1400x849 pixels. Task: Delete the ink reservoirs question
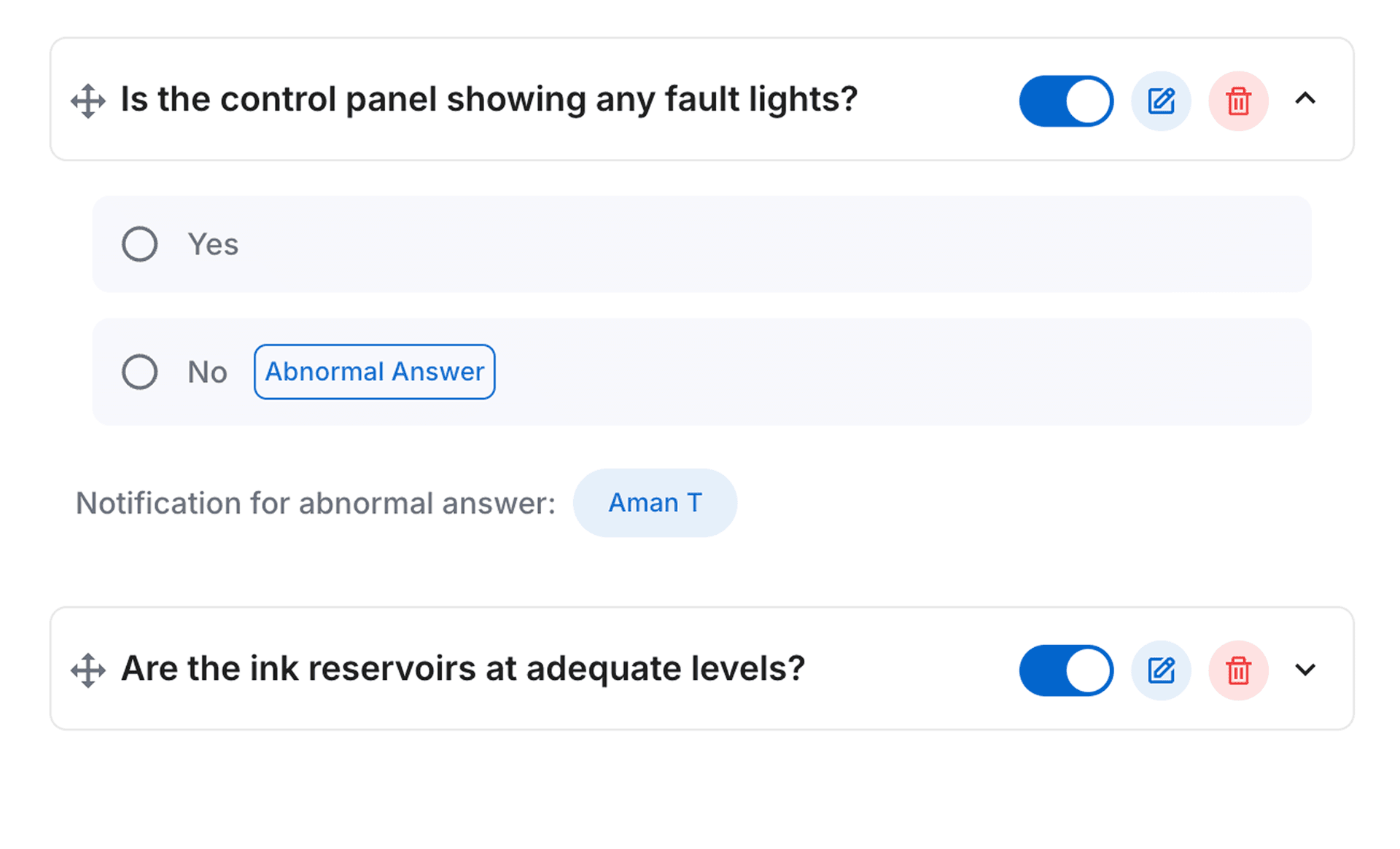point(1238,670)
